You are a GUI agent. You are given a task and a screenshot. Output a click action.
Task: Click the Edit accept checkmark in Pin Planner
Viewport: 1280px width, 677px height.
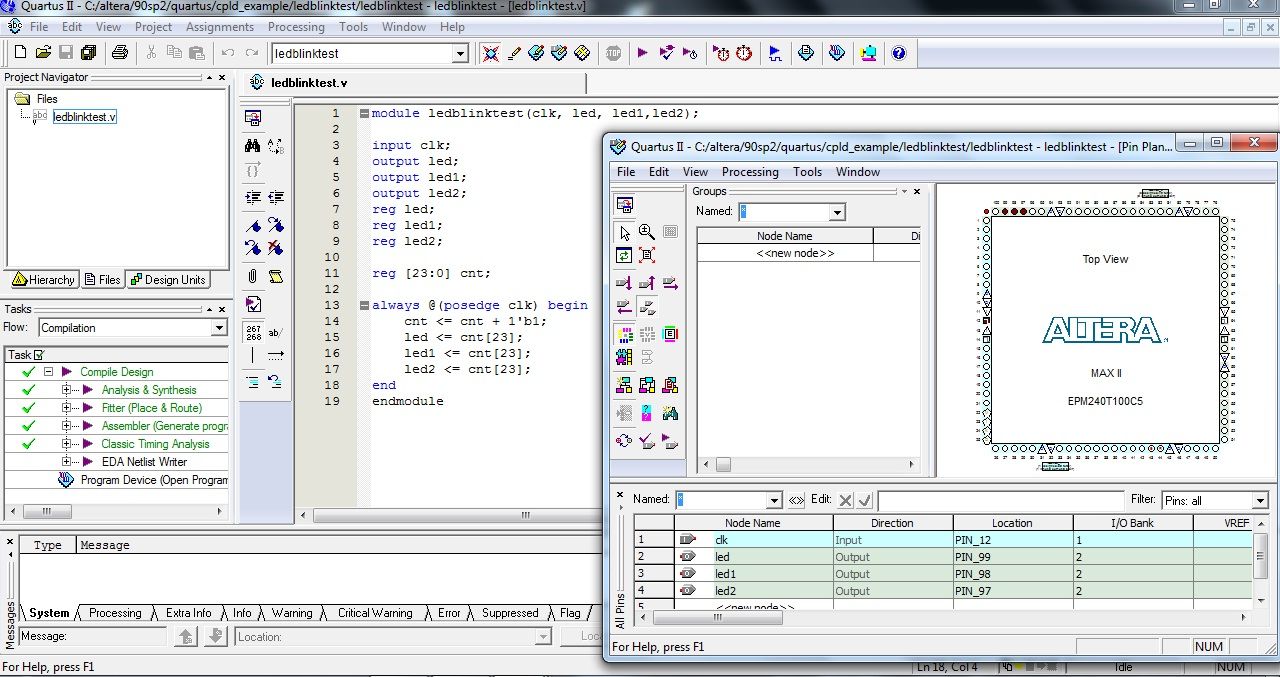pyautogui.click(x=865, y=500)
